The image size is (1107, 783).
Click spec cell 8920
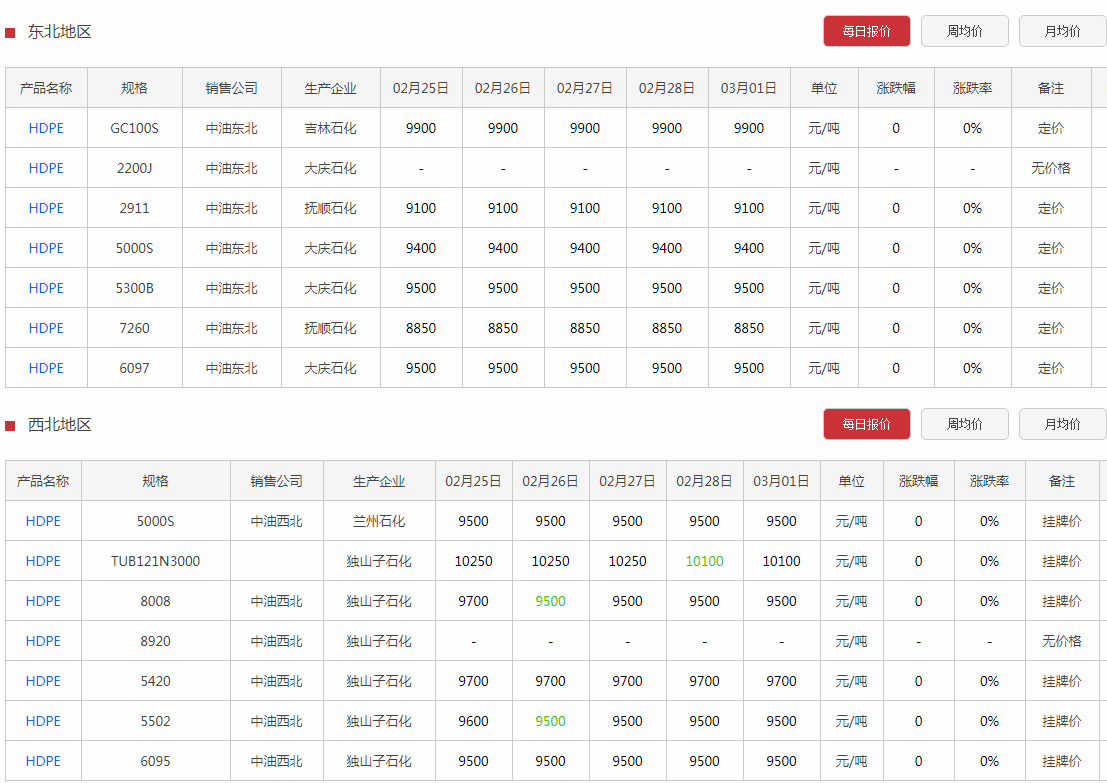click(155, 641)
